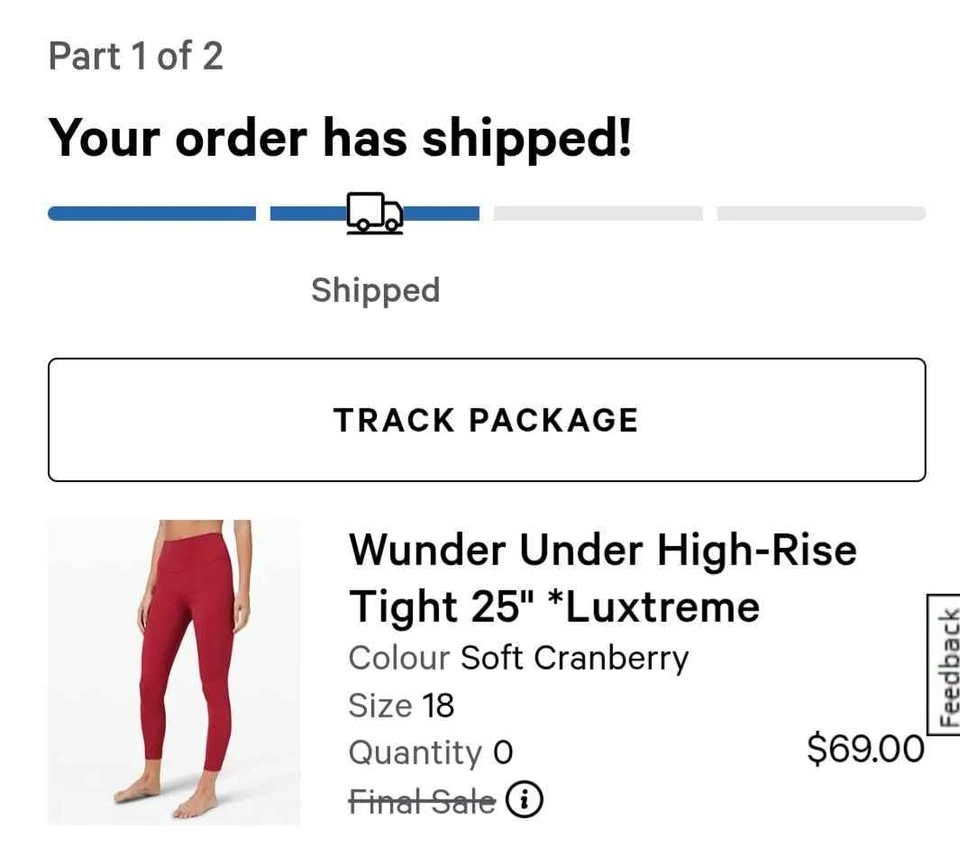Click the "Your order has shipped!" heading
The height and width of the screenshot is (849, 960).
pos(340,137)
